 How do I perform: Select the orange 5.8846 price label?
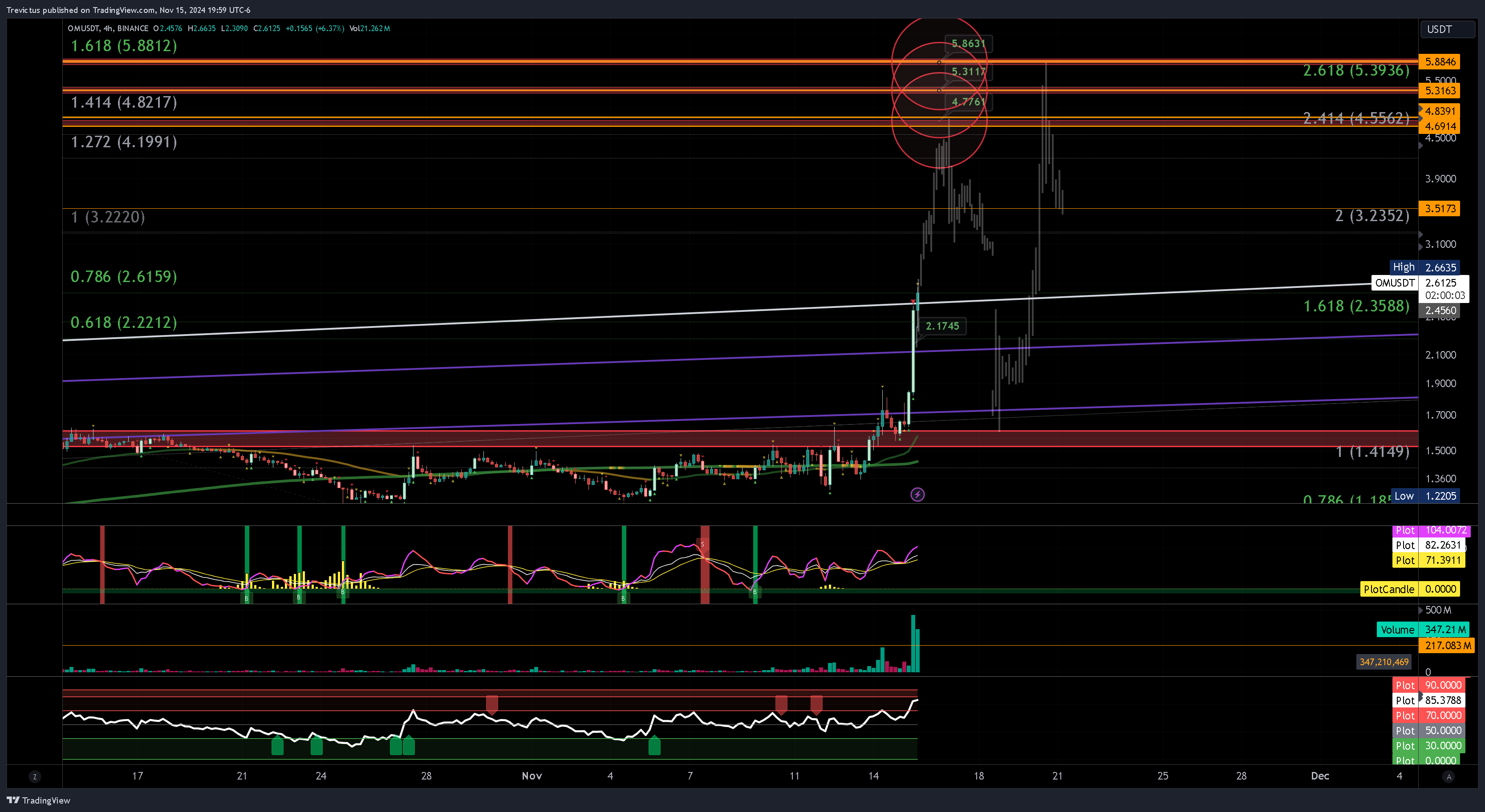point(1440,62)
